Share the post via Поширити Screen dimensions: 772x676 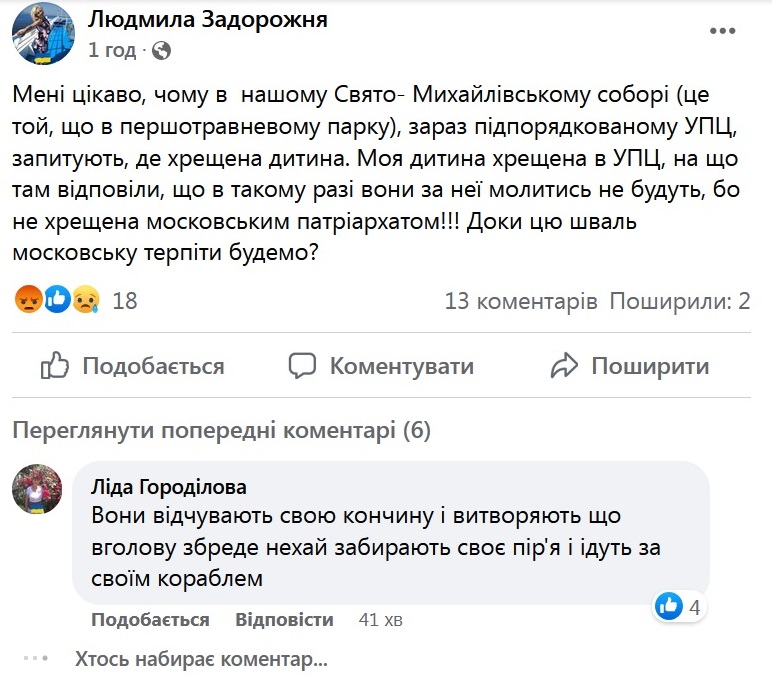(630, 366)
